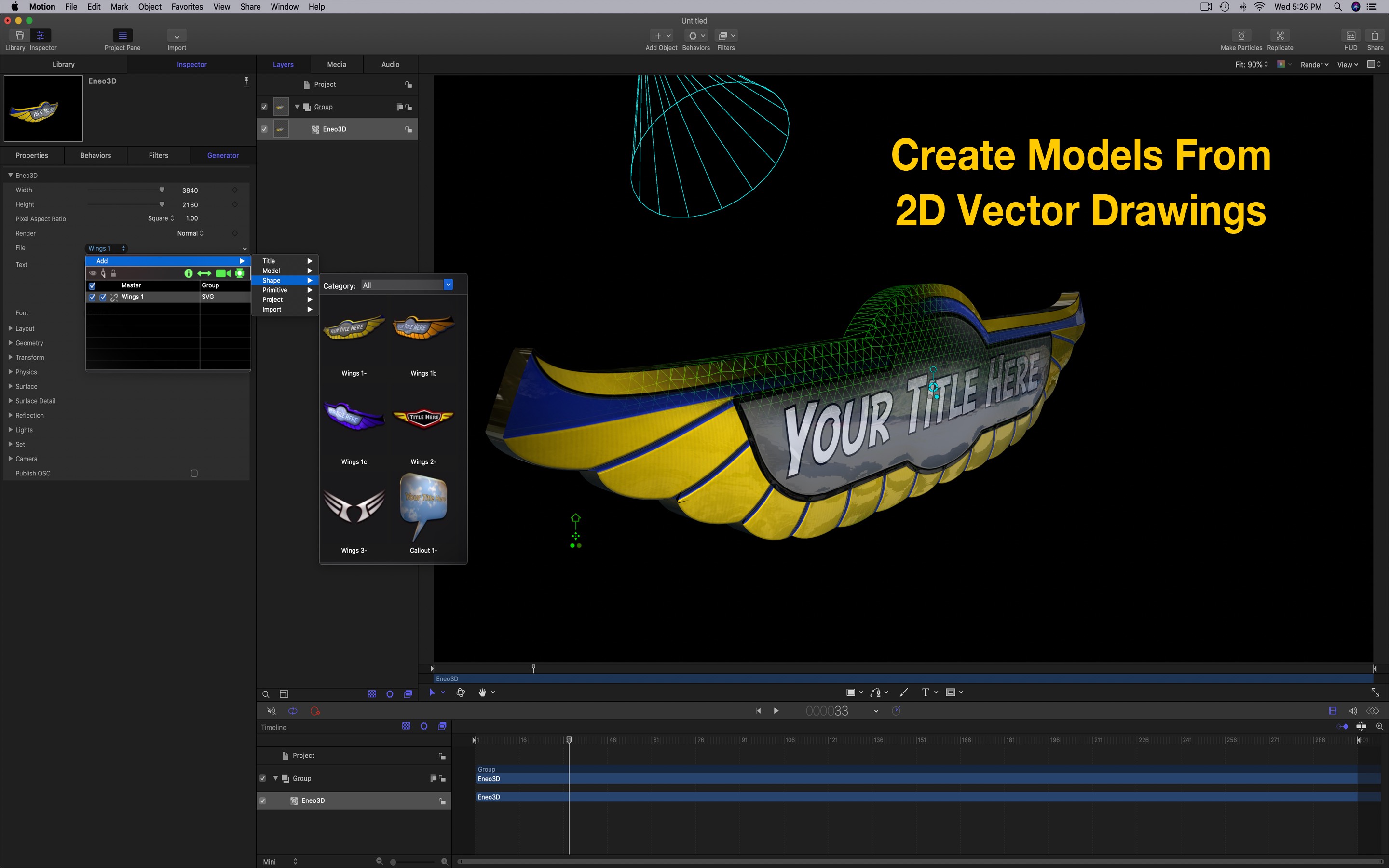Open the Wings 1 File popup
Viewport: 1389px width, 868px height.
coord(106,248)
